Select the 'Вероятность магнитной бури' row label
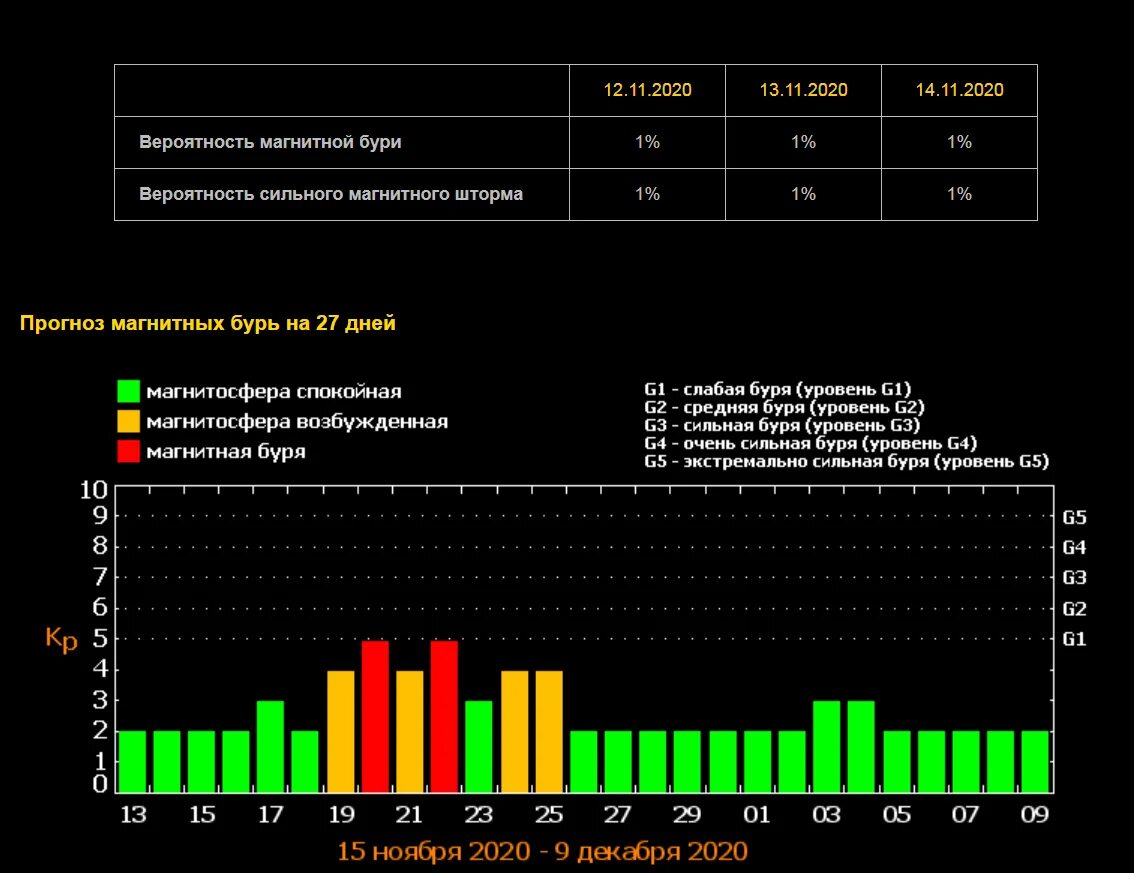 (270, 142)
